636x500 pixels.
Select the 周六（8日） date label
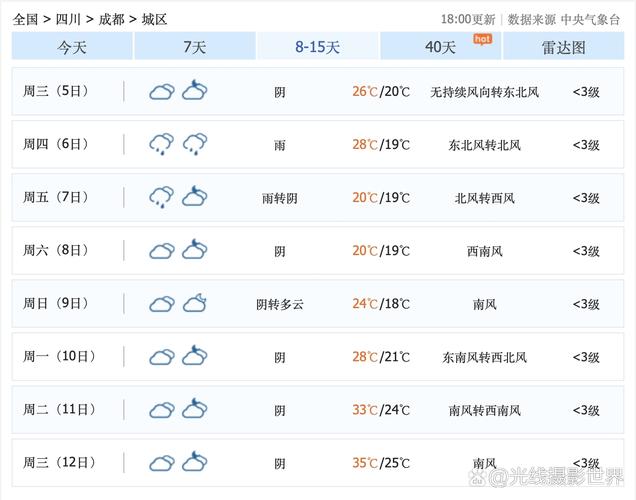56,250
